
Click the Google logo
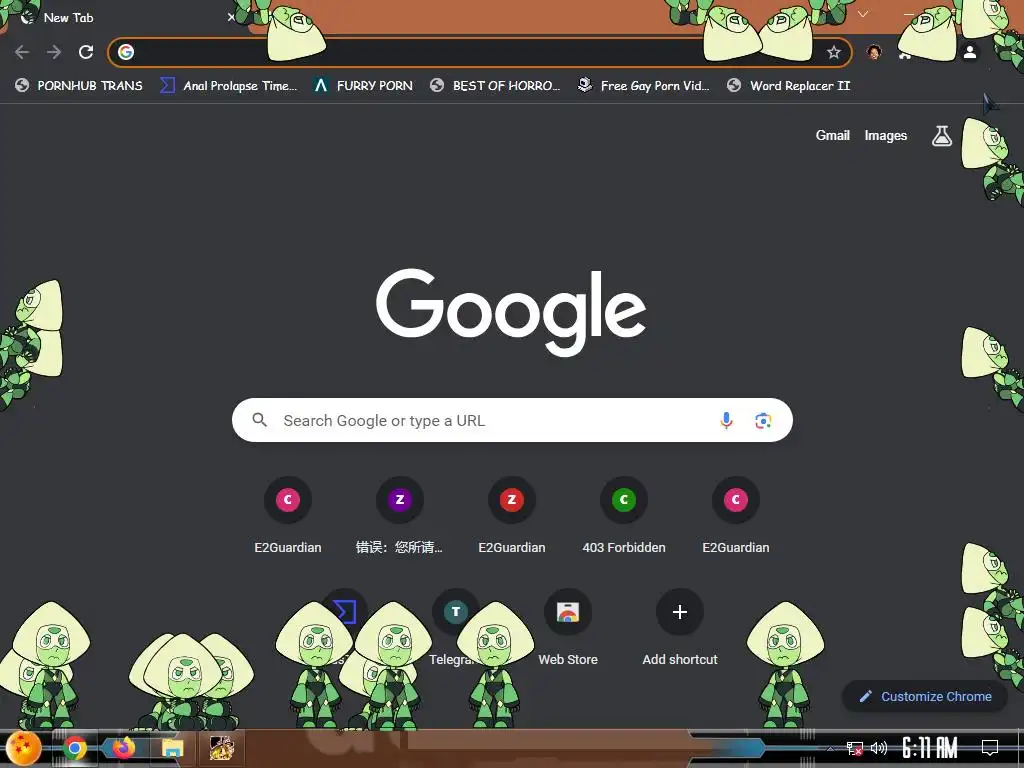pyautogui.click(x=511, y=312)
